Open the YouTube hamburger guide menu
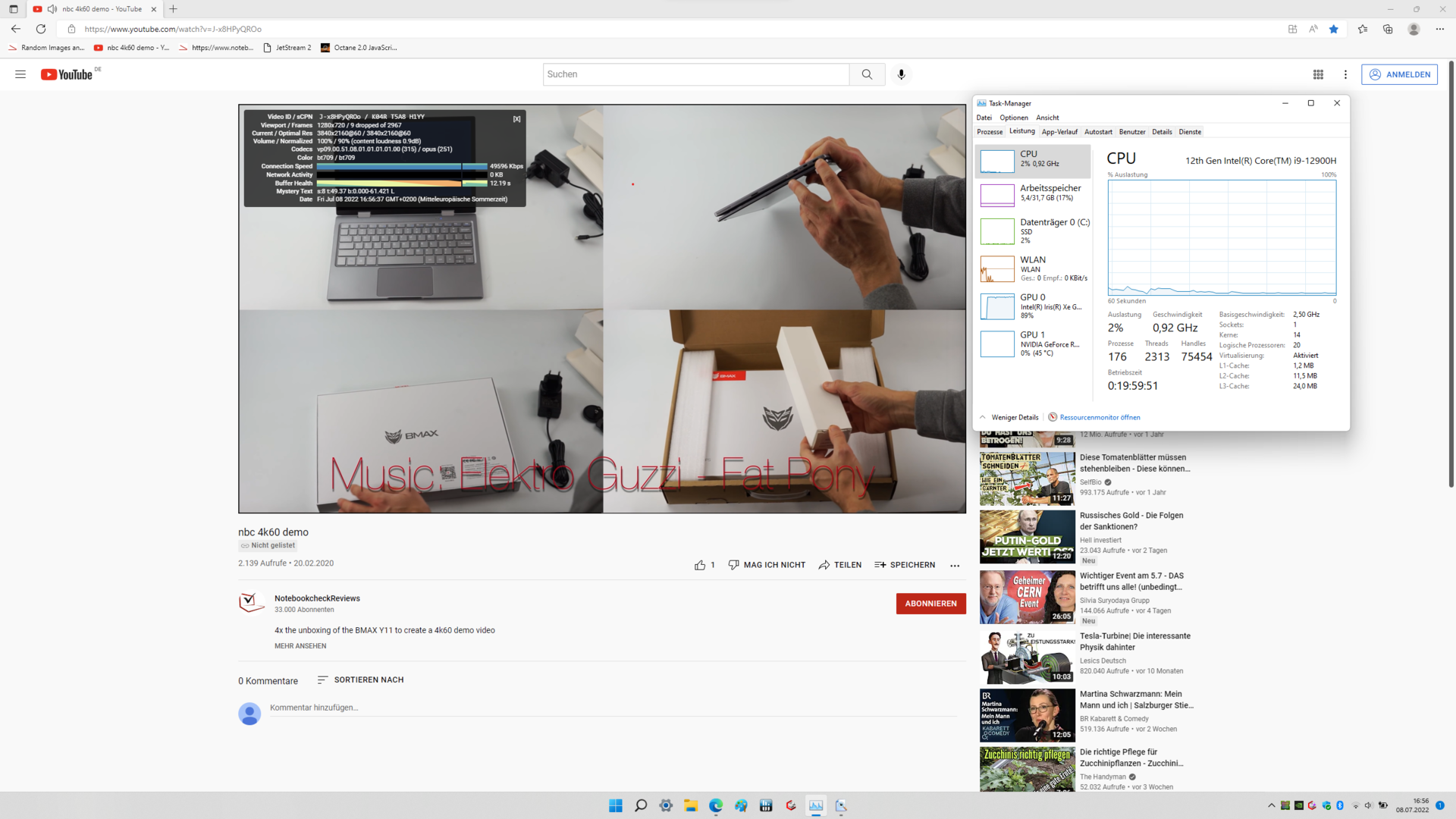Viewport: 1456px width, 819px height. (20, 74)
